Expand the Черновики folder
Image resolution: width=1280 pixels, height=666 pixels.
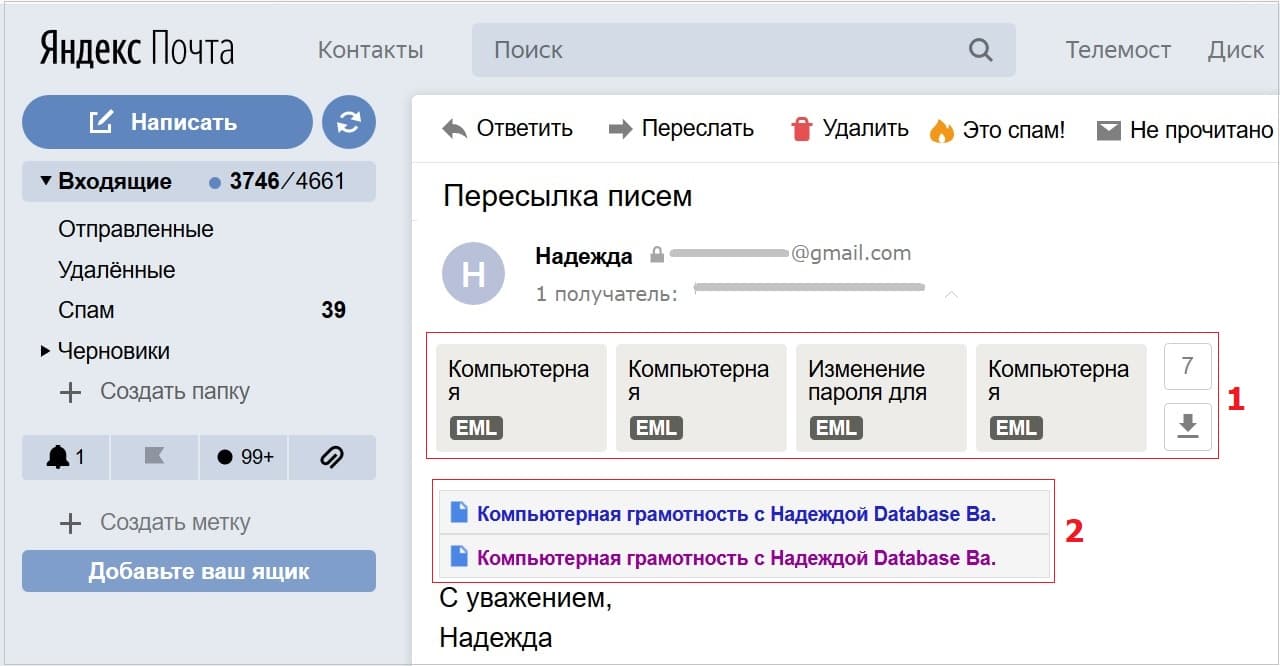coord(45,351)
